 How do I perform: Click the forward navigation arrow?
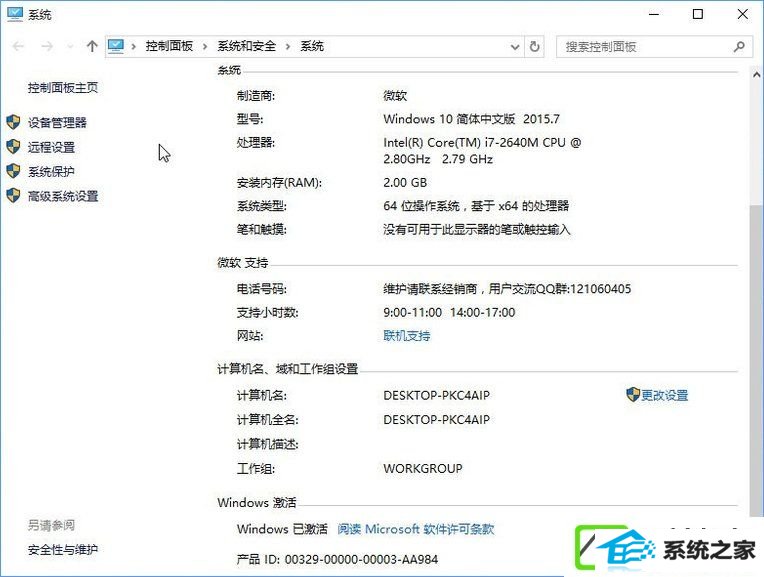47,46
